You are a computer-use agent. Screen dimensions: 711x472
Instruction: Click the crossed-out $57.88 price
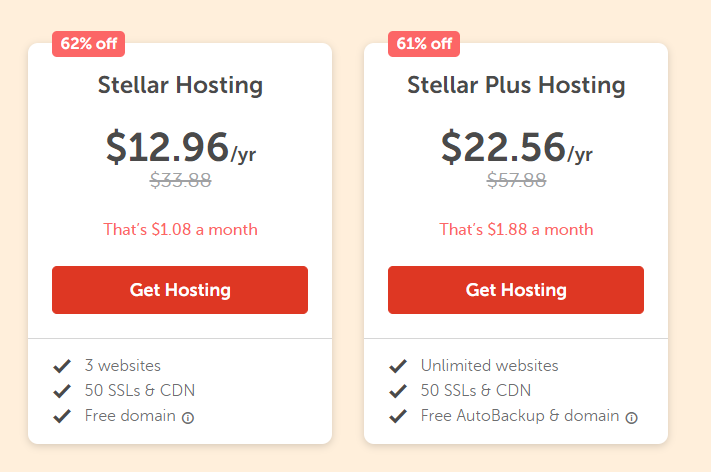tap(516, 180)
